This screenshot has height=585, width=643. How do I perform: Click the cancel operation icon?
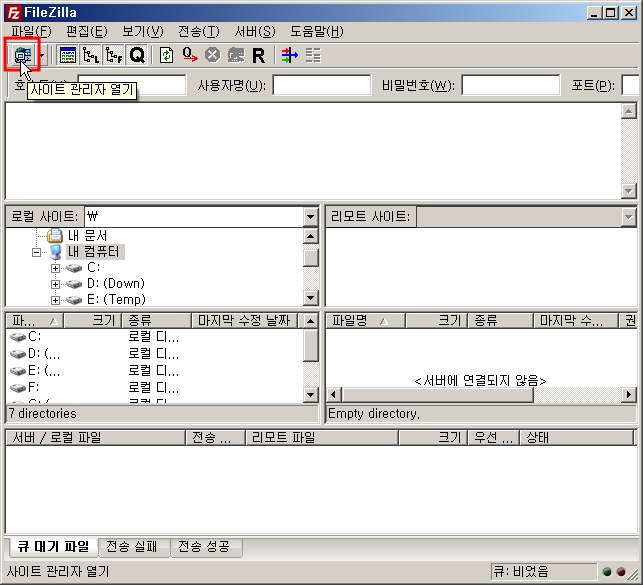(212, 55)
